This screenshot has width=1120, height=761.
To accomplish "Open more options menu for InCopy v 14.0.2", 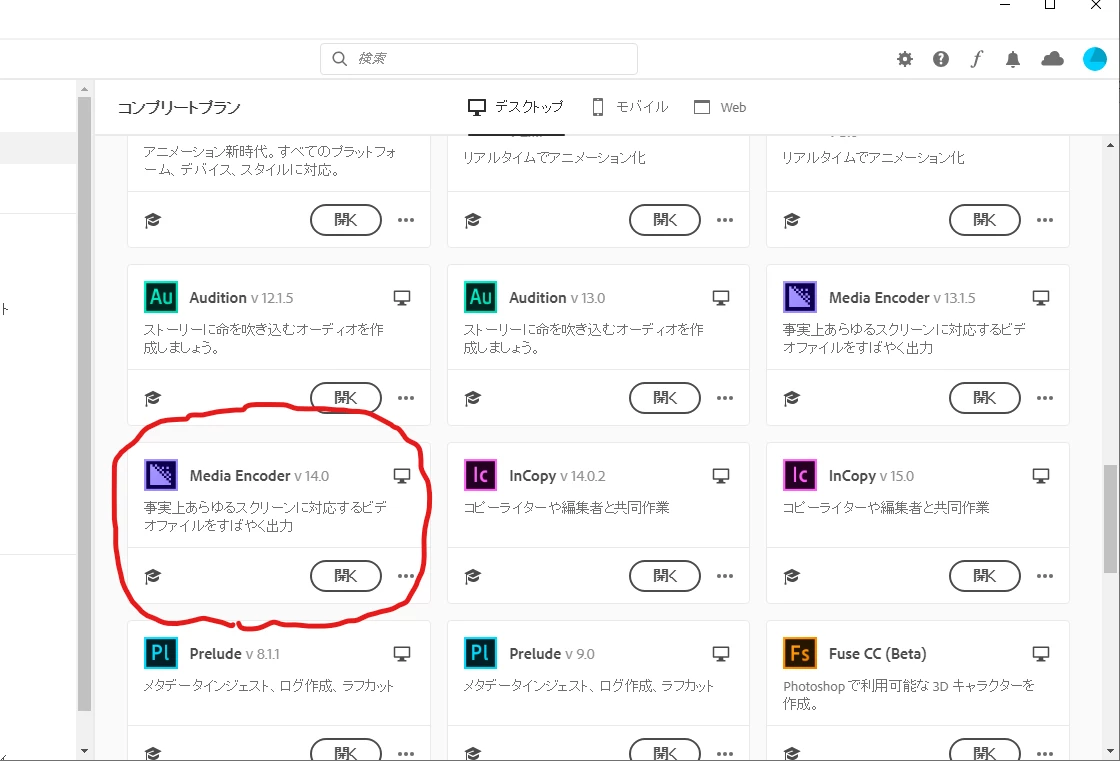I will 725,576.
